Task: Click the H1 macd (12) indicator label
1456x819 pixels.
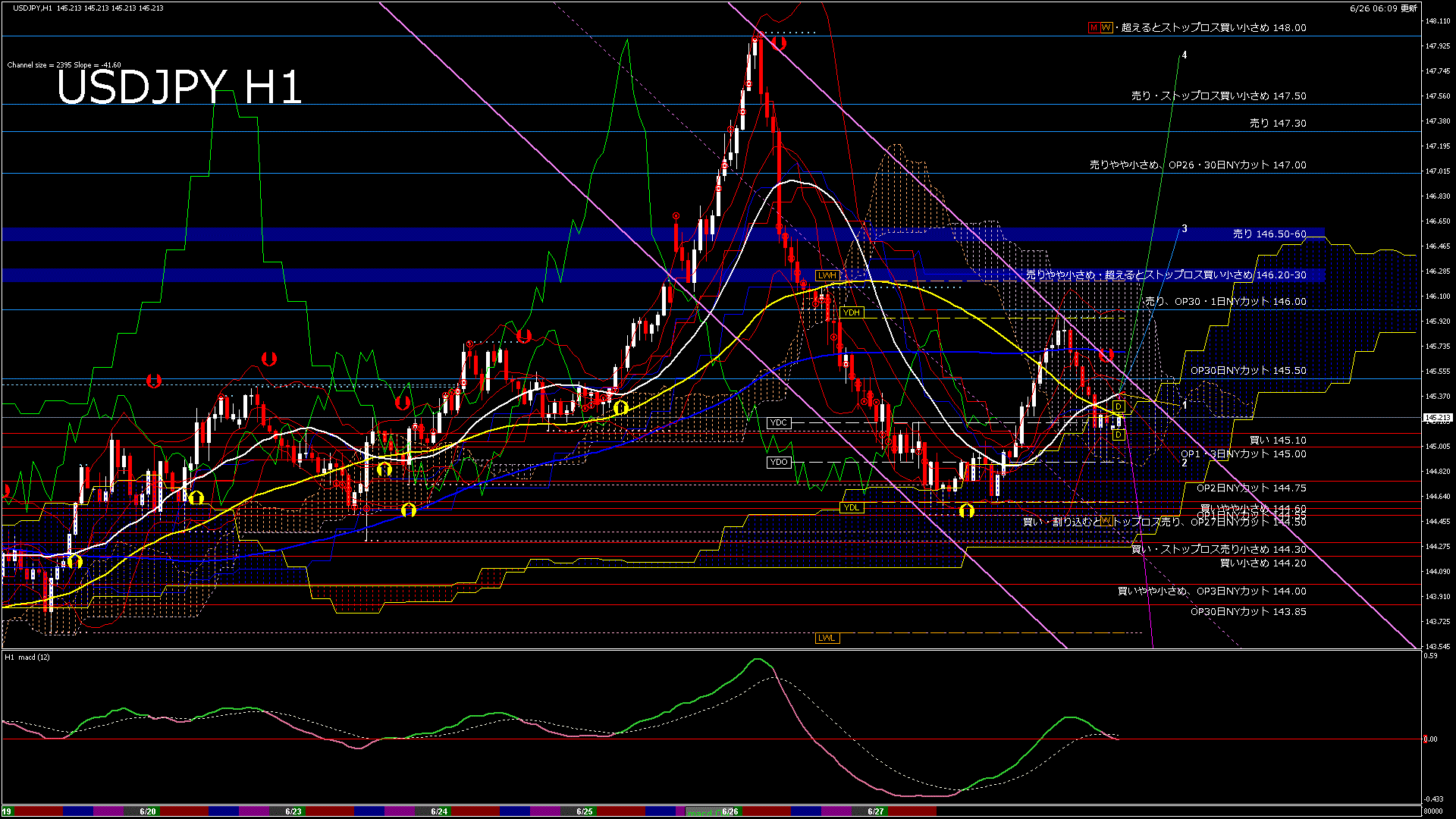Action: click(x=27, y=657)
